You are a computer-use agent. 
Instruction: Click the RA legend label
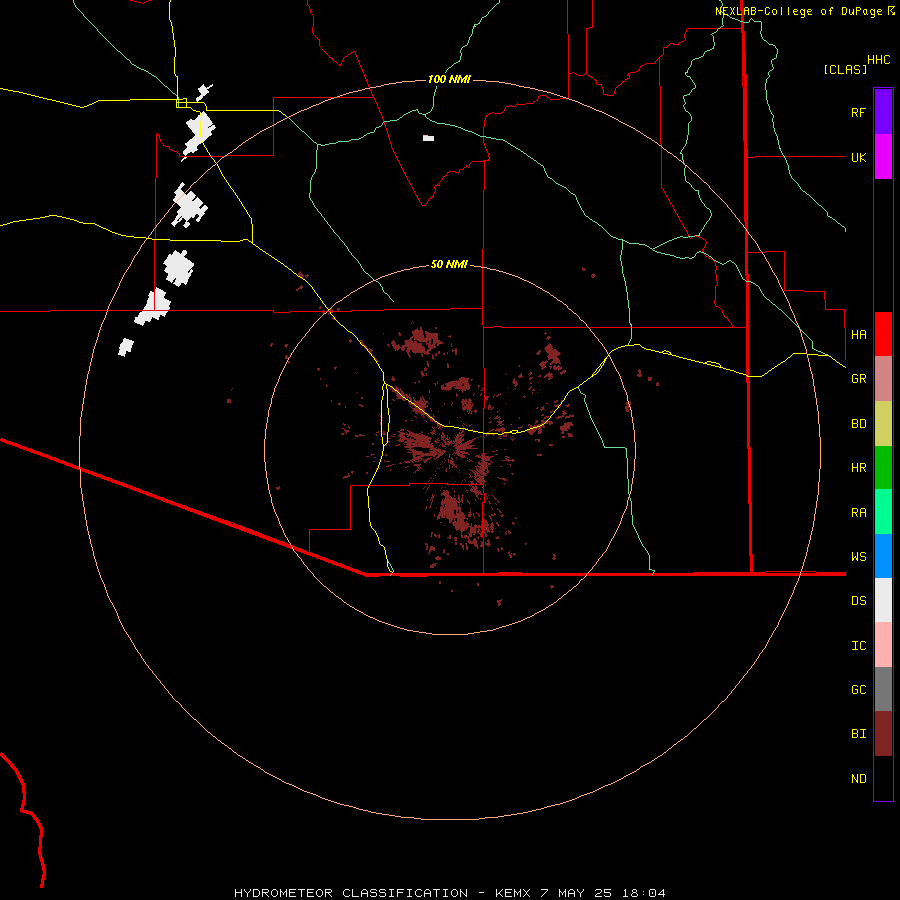coord(858,513)
